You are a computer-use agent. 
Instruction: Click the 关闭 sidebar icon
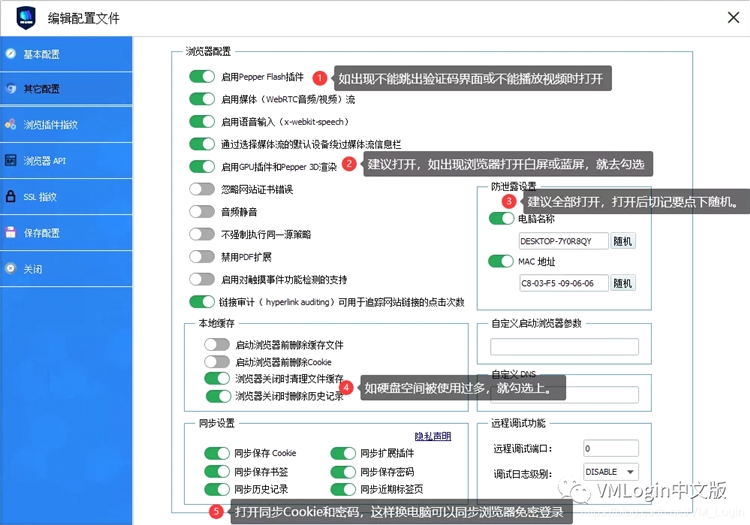pyautogui.click(x=11, y=268)
